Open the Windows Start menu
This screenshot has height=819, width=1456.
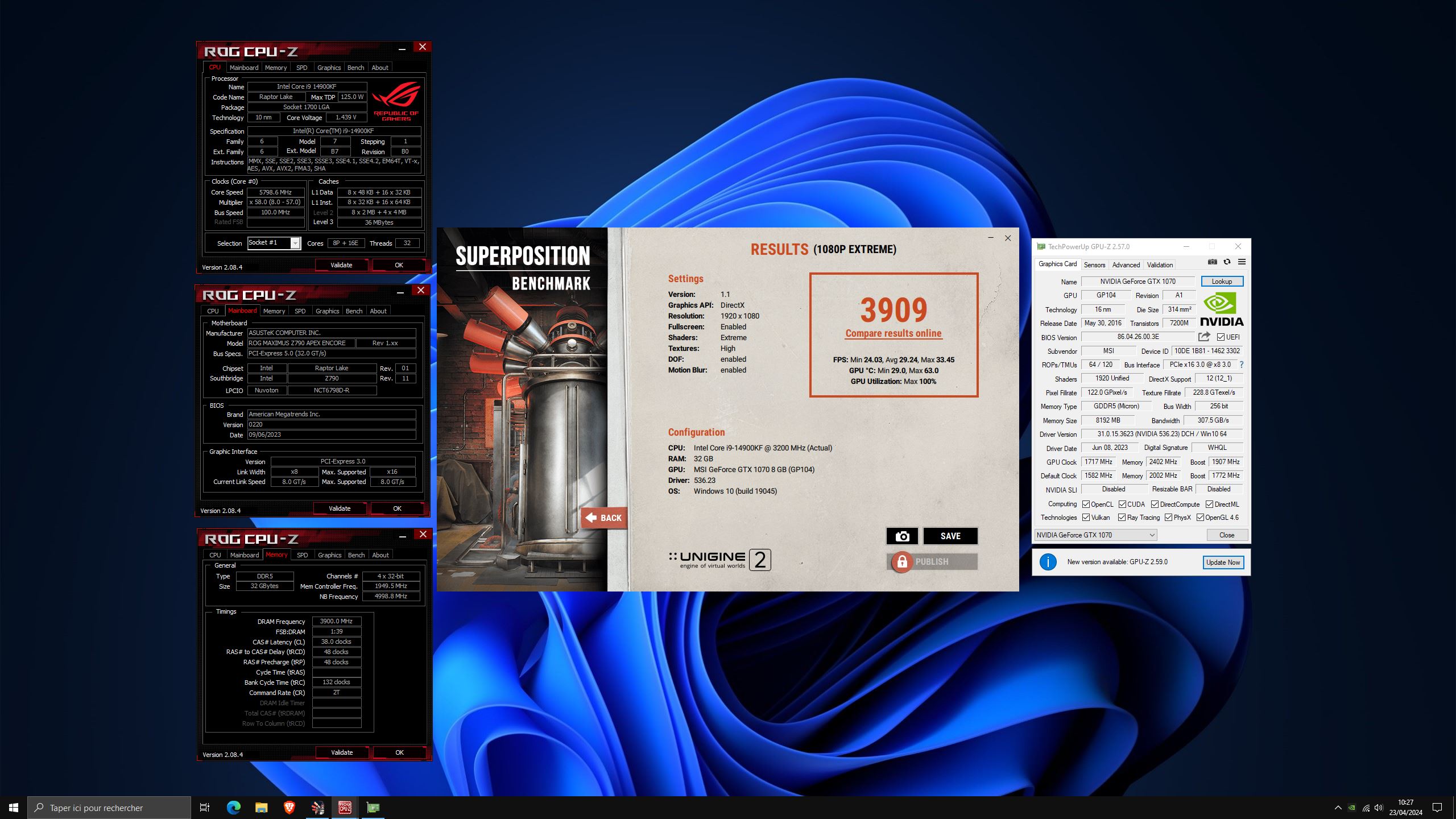coord(14,808)
